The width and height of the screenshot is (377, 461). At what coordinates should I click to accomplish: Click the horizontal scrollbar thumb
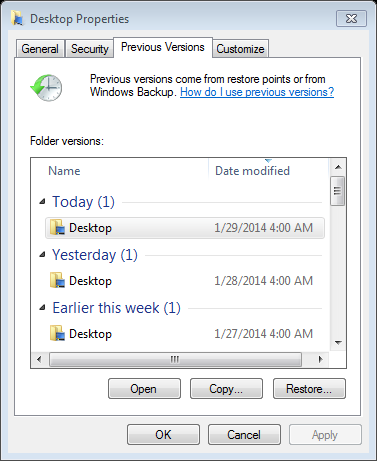point(175,359)
